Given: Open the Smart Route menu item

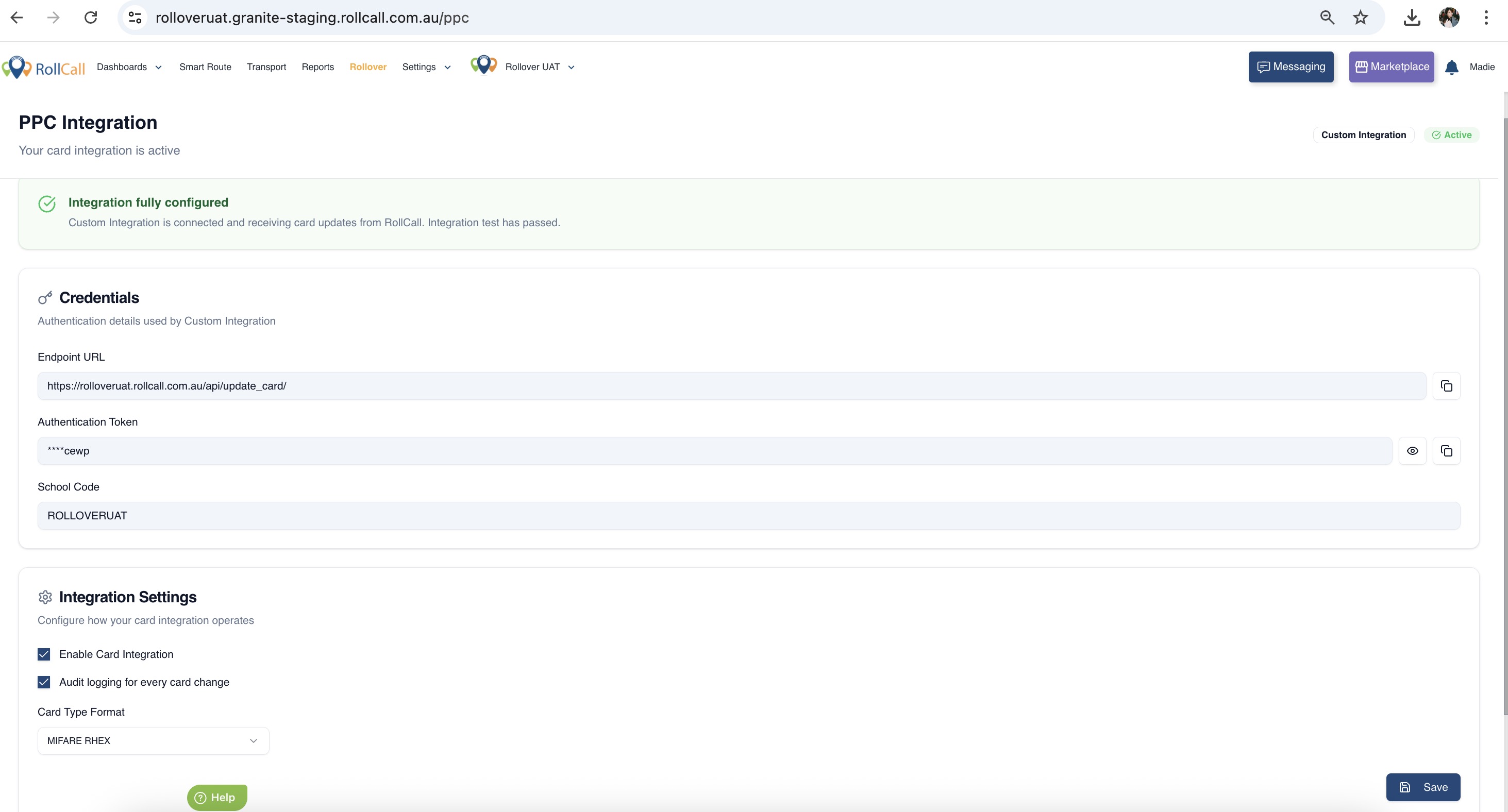Looking at the screenshot, I should [205, 67].
